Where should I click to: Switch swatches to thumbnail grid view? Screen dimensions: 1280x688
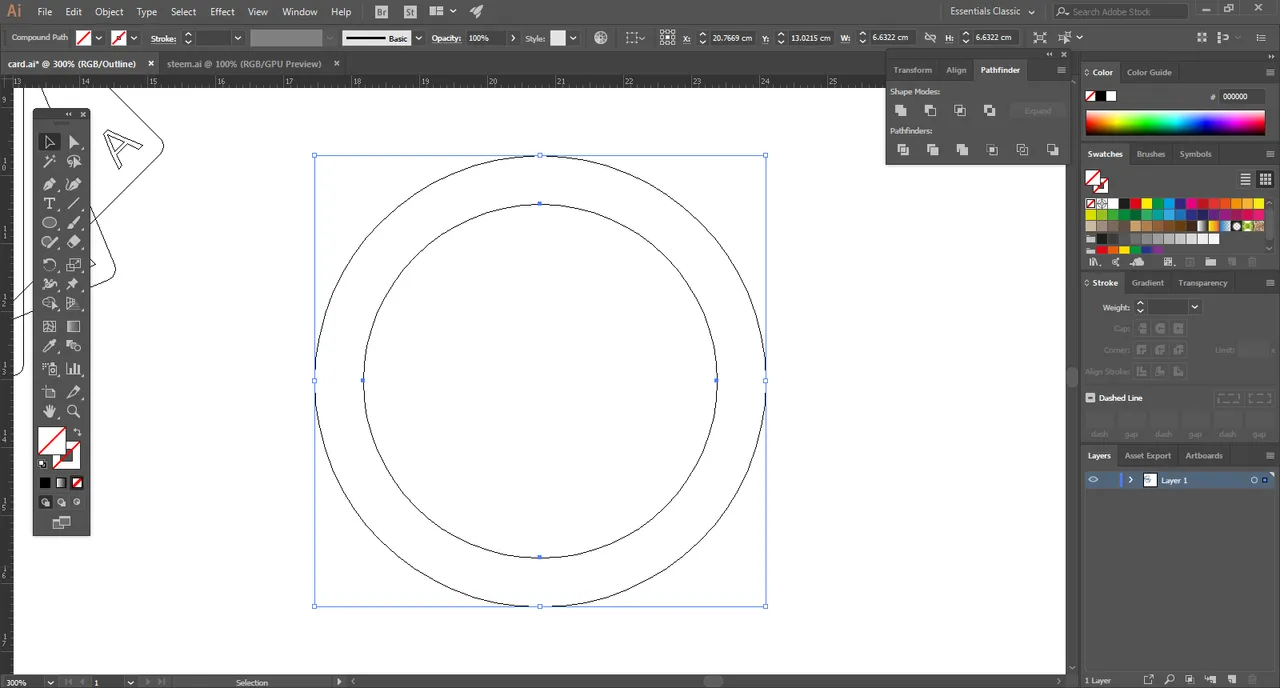click(x=1266, y=180)
